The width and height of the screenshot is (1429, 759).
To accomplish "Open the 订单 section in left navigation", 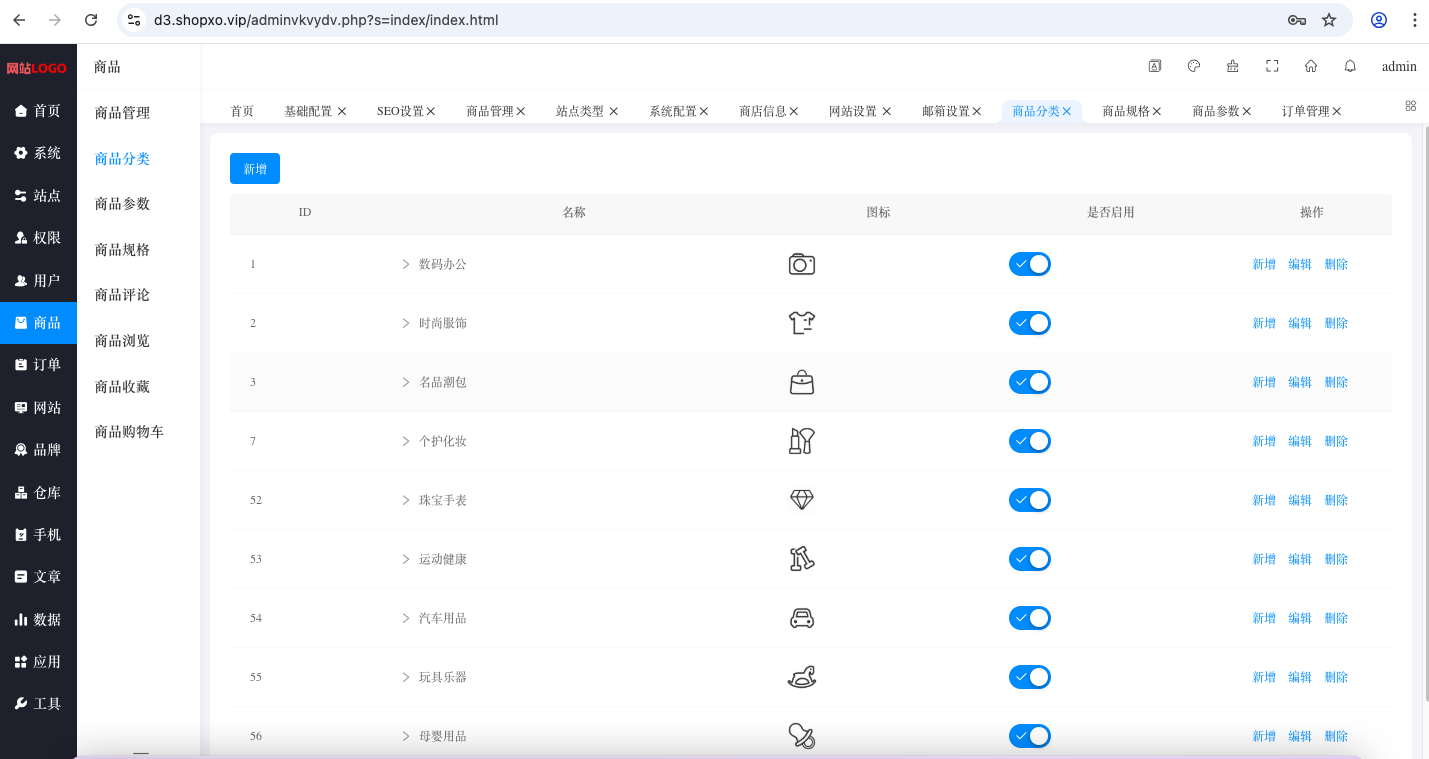I will click(x=38, y=365).
